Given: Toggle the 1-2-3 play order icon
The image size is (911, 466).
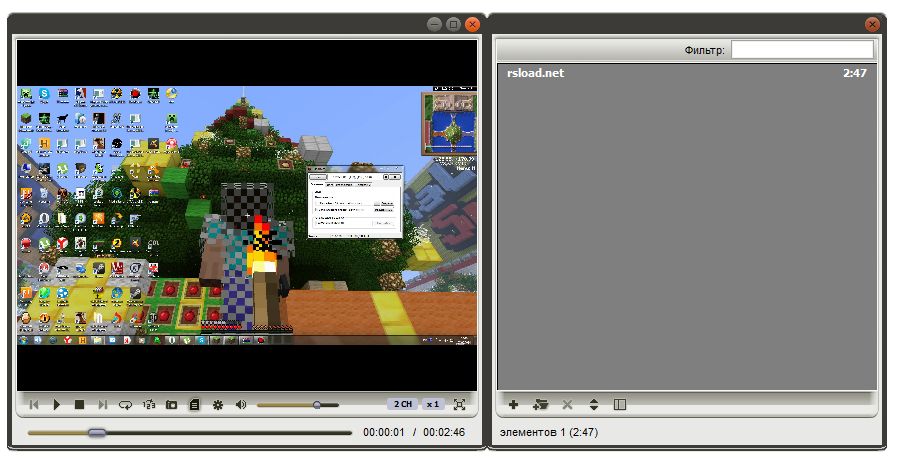Looking at the screenshot, I should click(x=149, y=404).
